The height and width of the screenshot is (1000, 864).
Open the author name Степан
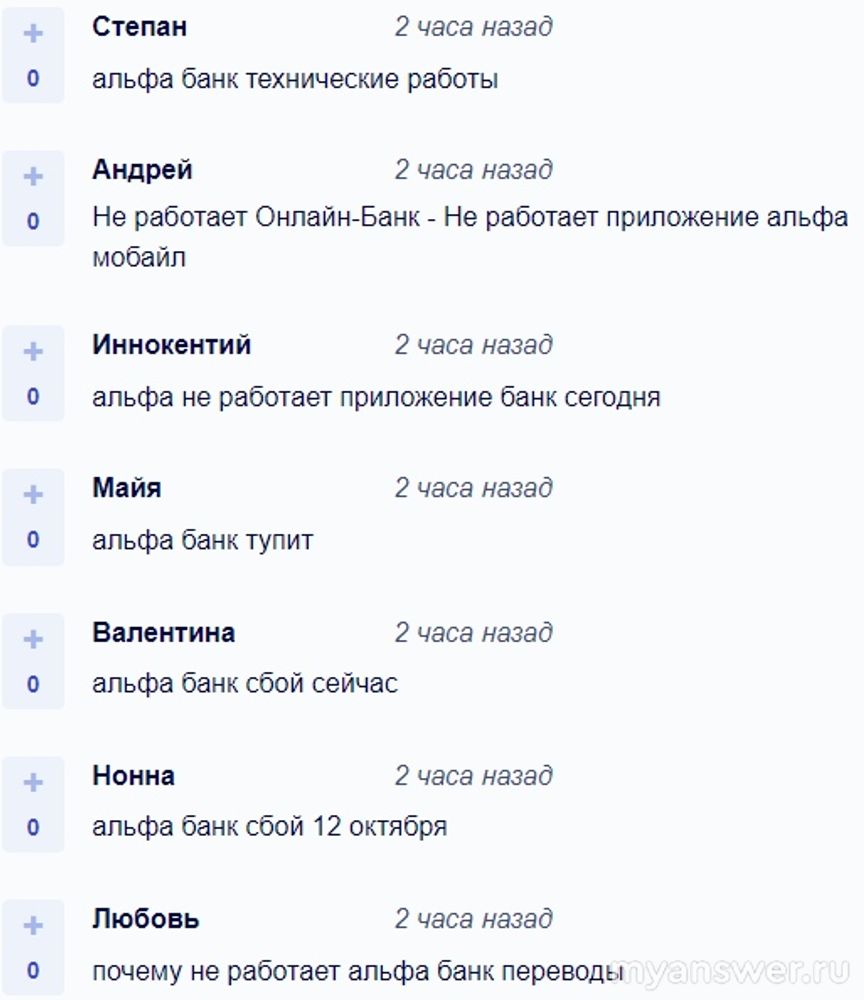tap(139, 27)
